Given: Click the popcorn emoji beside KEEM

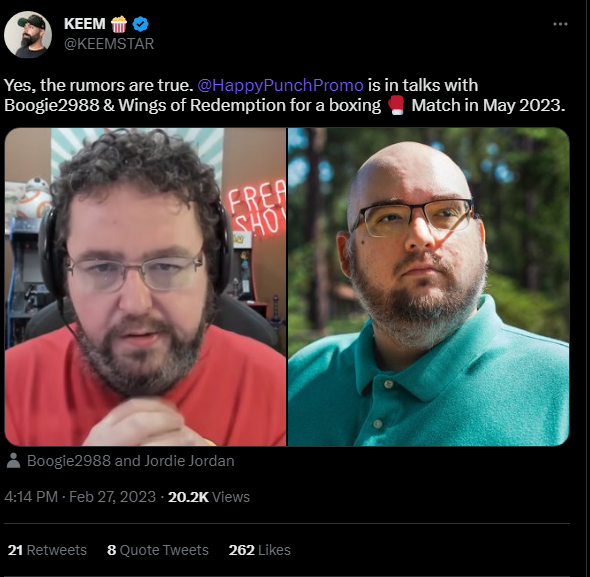Looking at the screenshot, I should [119, 24].
